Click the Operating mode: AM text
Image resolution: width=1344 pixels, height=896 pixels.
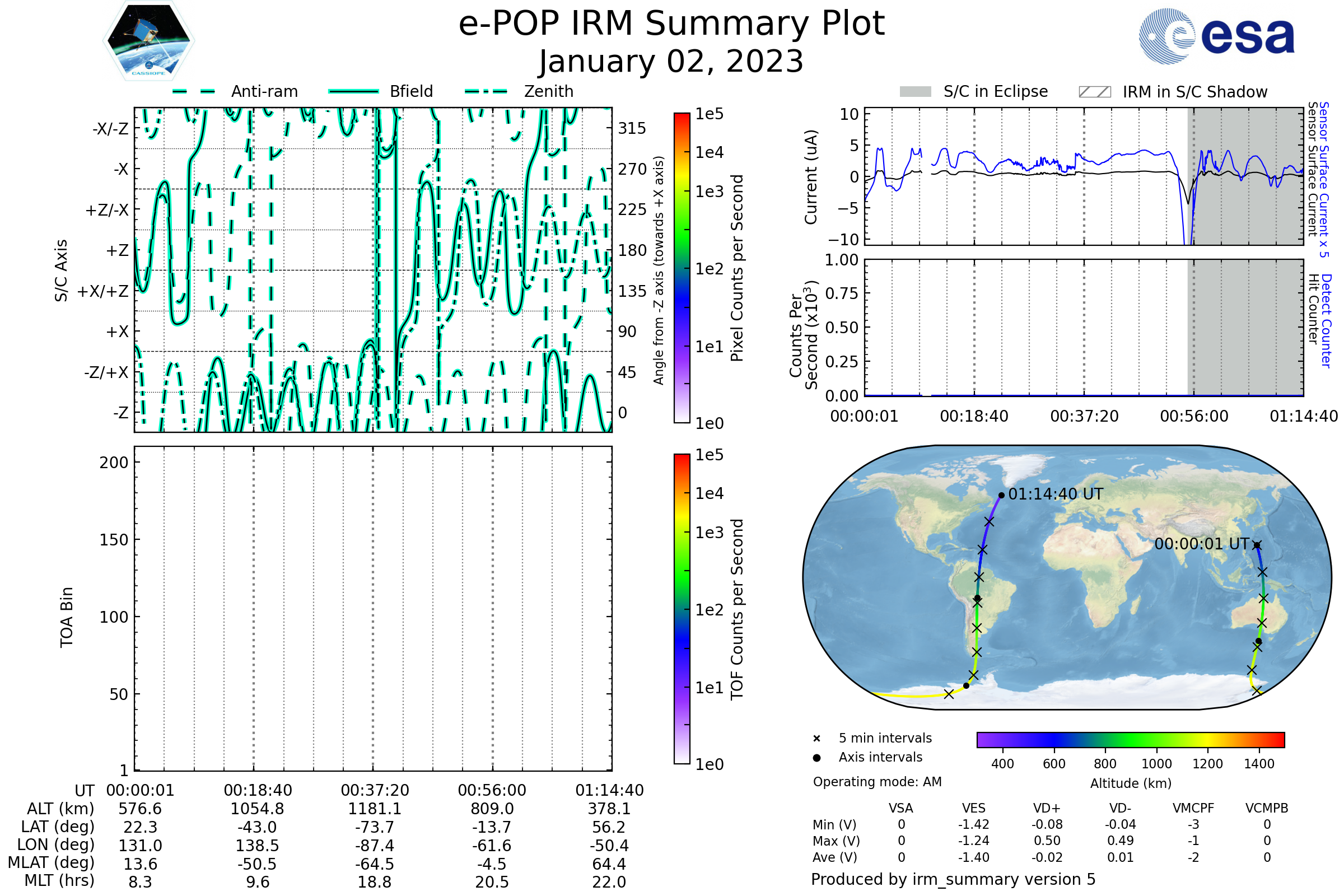click(x=877, y=782)
